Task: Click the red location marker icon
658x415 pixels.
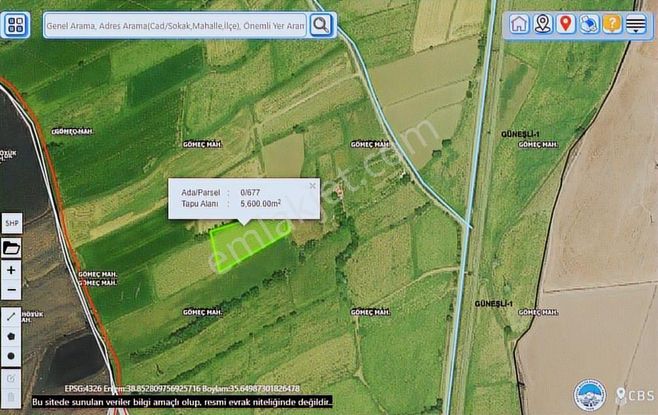Action: [x=566, y=24]
